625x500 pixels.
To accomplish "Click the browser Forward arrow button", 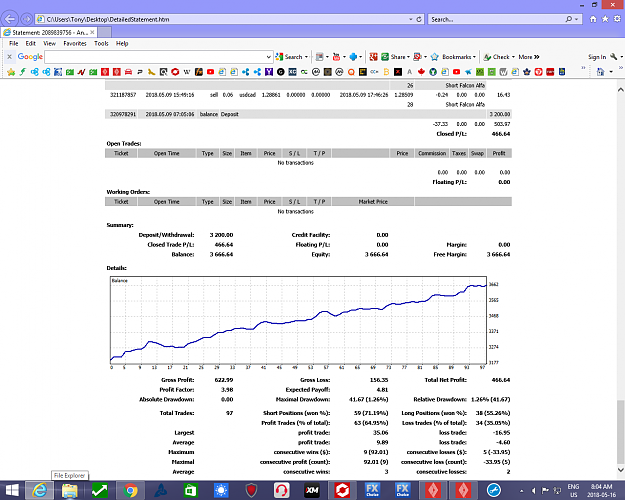I will pyautogui.click(x=26, y=19).
